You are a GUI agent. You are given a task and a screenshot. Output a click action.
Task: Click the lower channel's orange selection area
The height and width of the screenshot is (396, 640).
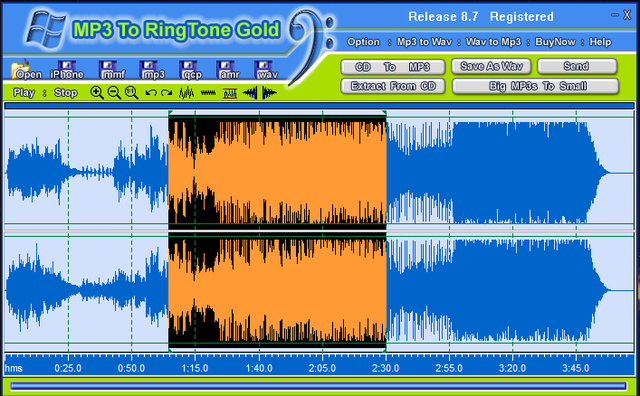pos(278,290)
